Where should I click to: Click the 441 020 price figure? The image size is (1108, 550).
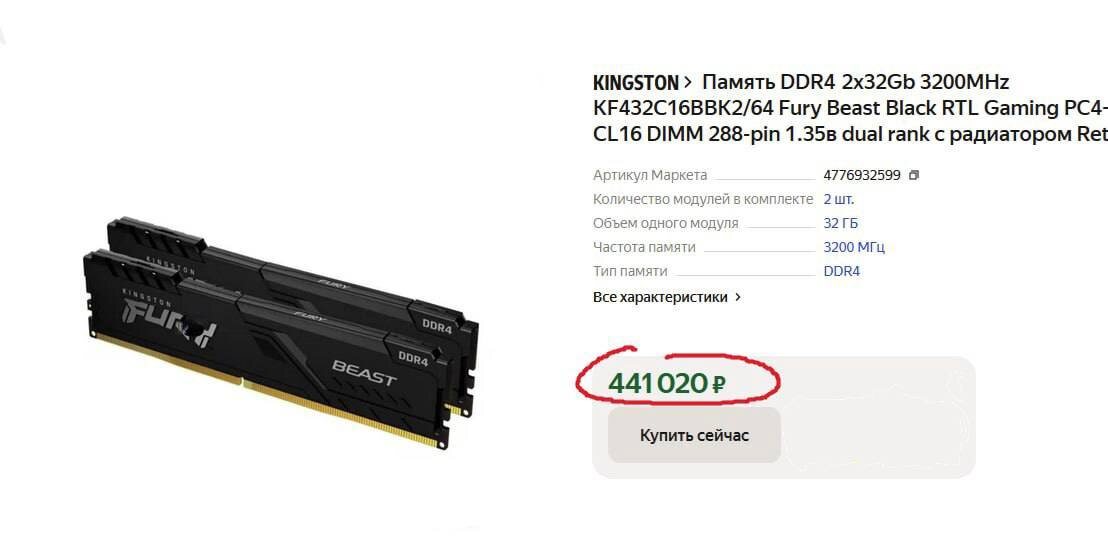coord(658,383)
